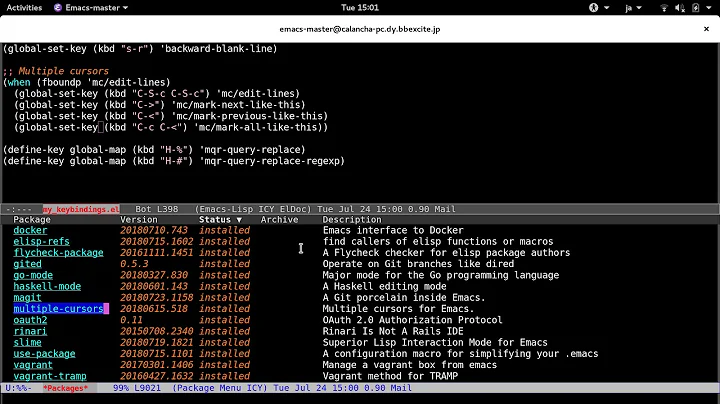This screenshot has width=720, height=404.
Task: Click the battery status icon
Action: pos(696,8)
